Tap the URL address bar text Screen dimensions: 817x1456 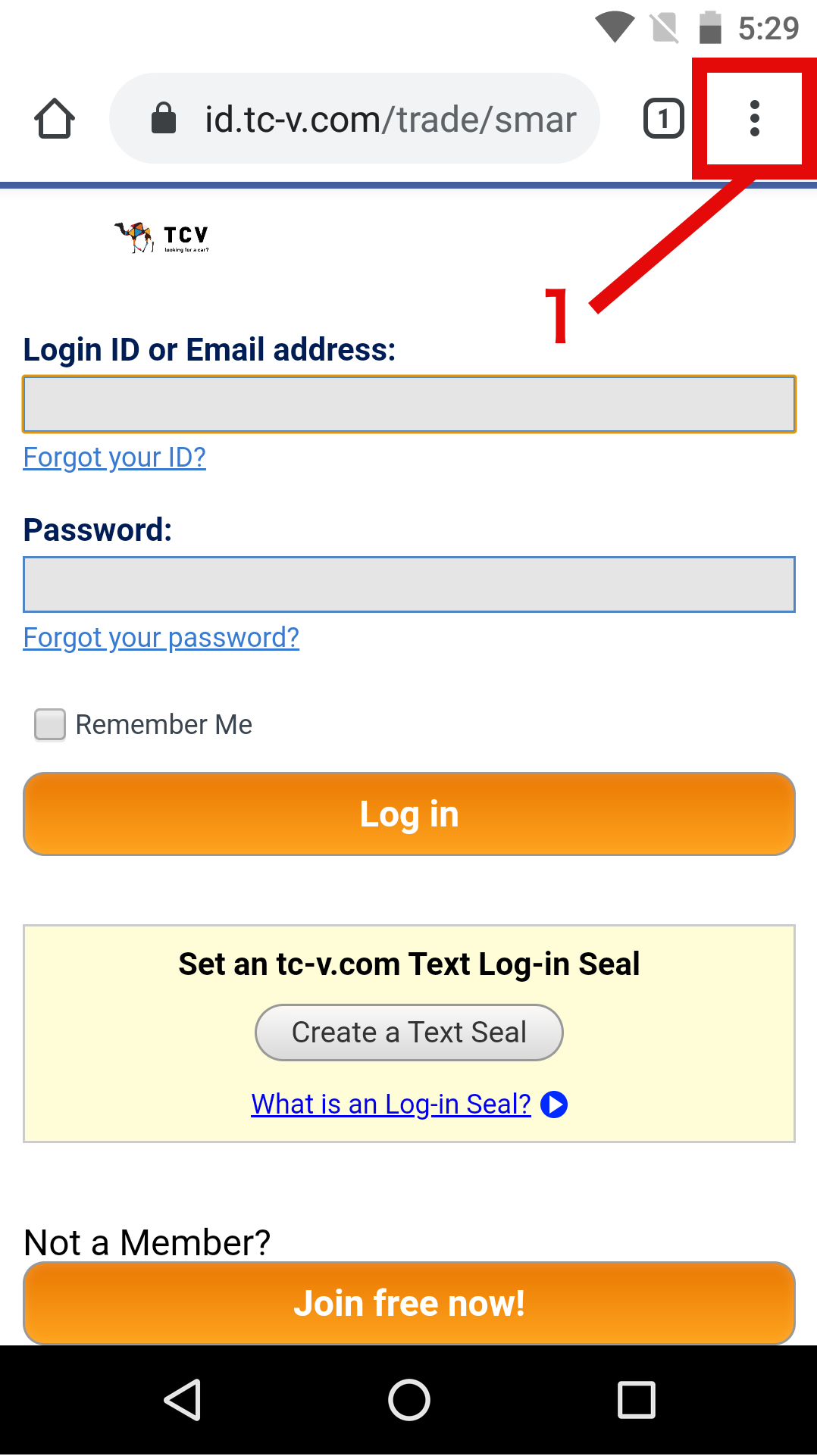coord(390,120)
